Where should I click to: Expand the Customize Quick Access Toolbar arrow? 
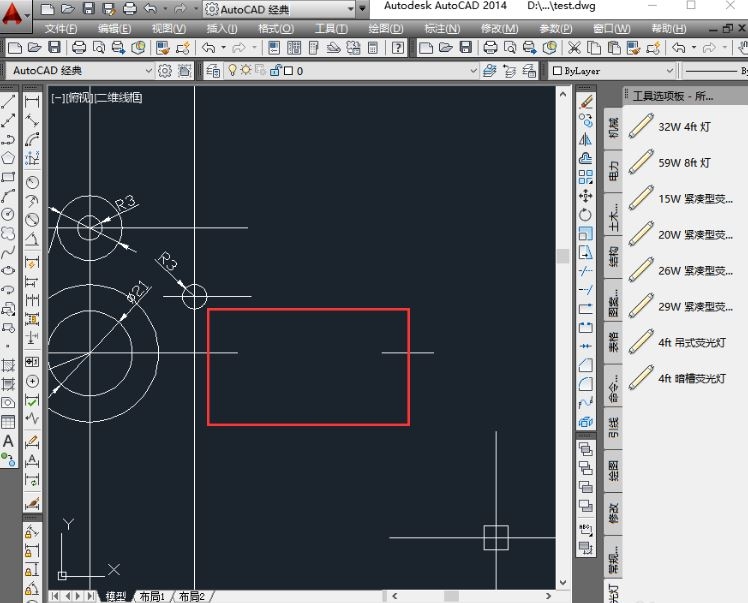[362, 9]
